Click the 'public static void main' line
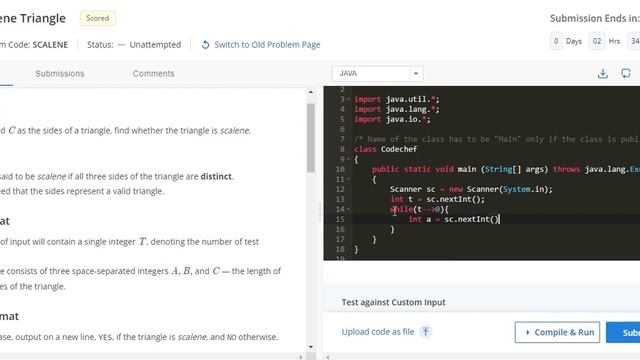This screenshot has width=640, height=360. (506, 169)
